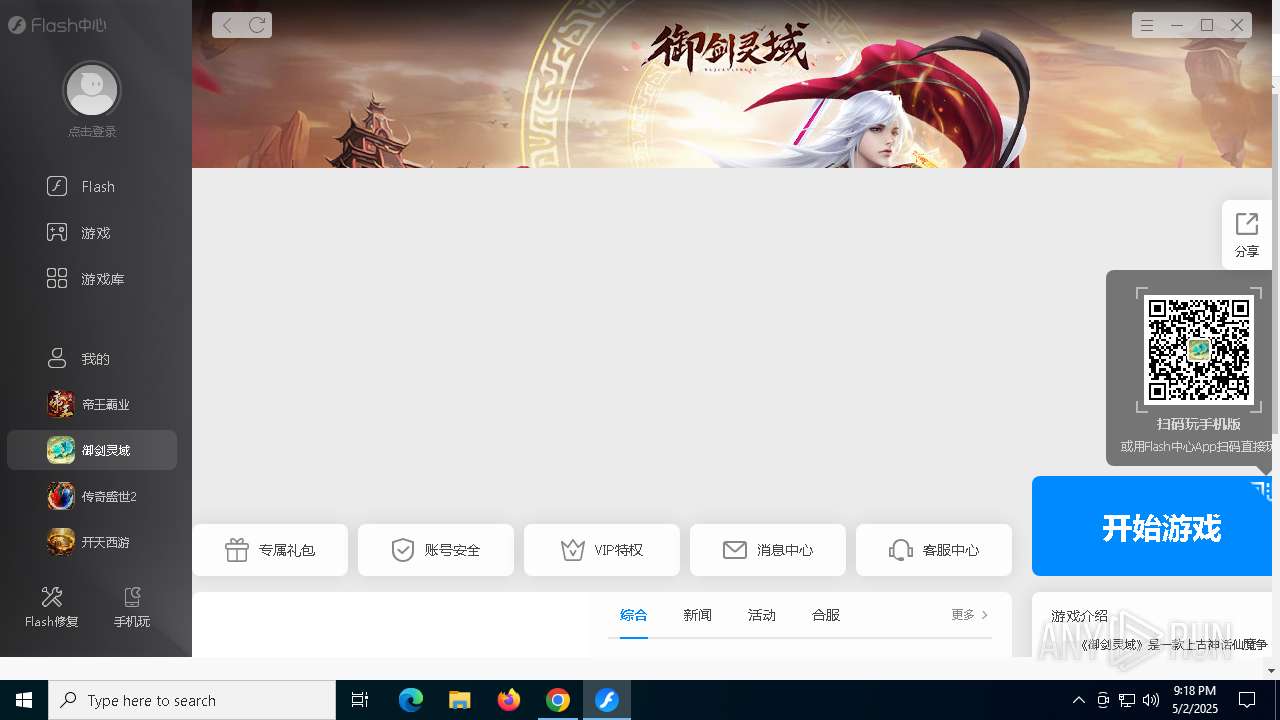Switch to the 综合 tab
The image size is (1280, 720).
634,615
